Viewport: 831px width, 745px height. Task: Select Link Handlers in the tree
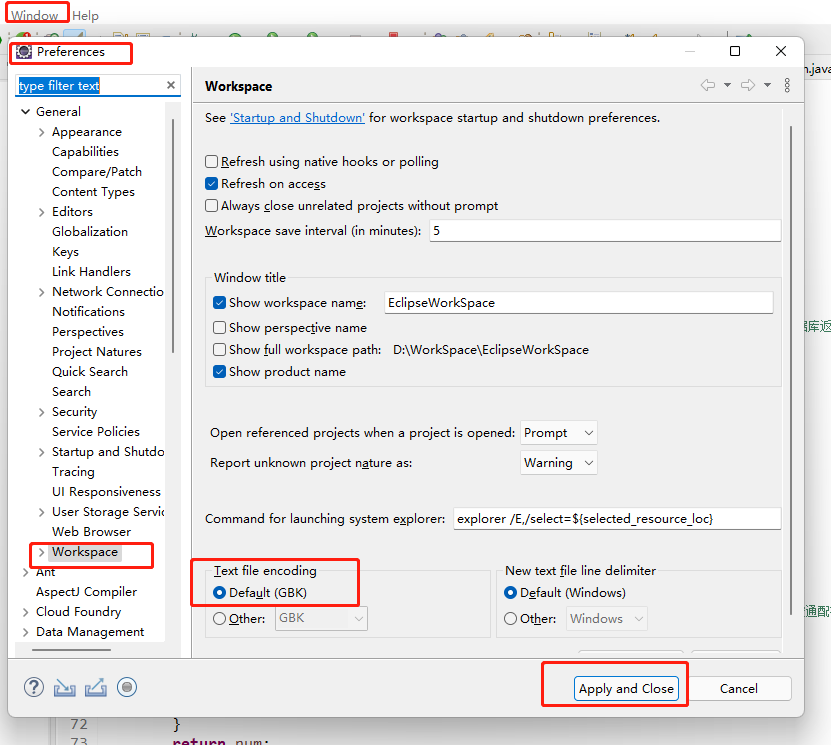click(x=91, y=272)
